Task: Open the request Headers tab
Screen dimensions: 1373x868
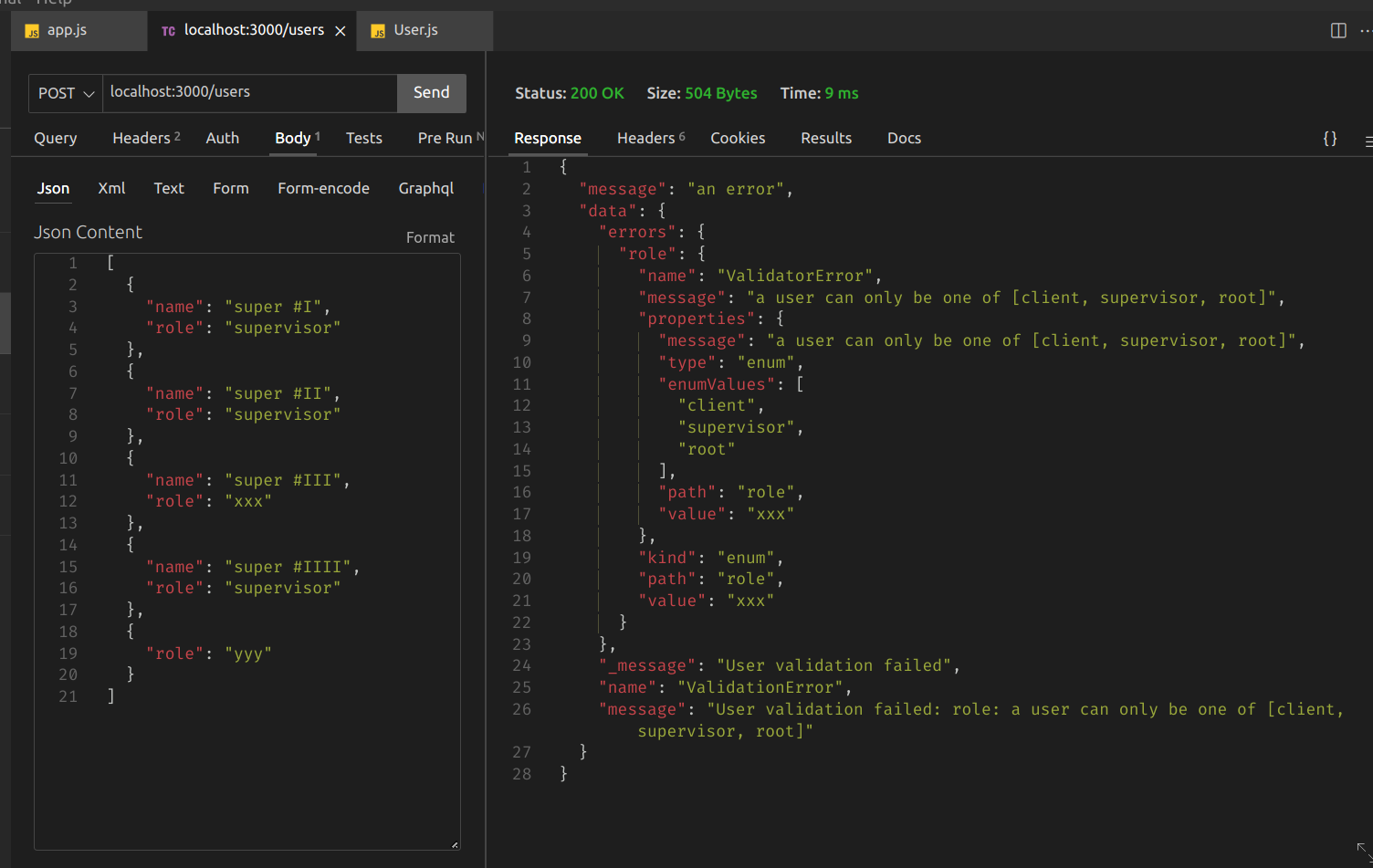Action: [x=146, y=138]
